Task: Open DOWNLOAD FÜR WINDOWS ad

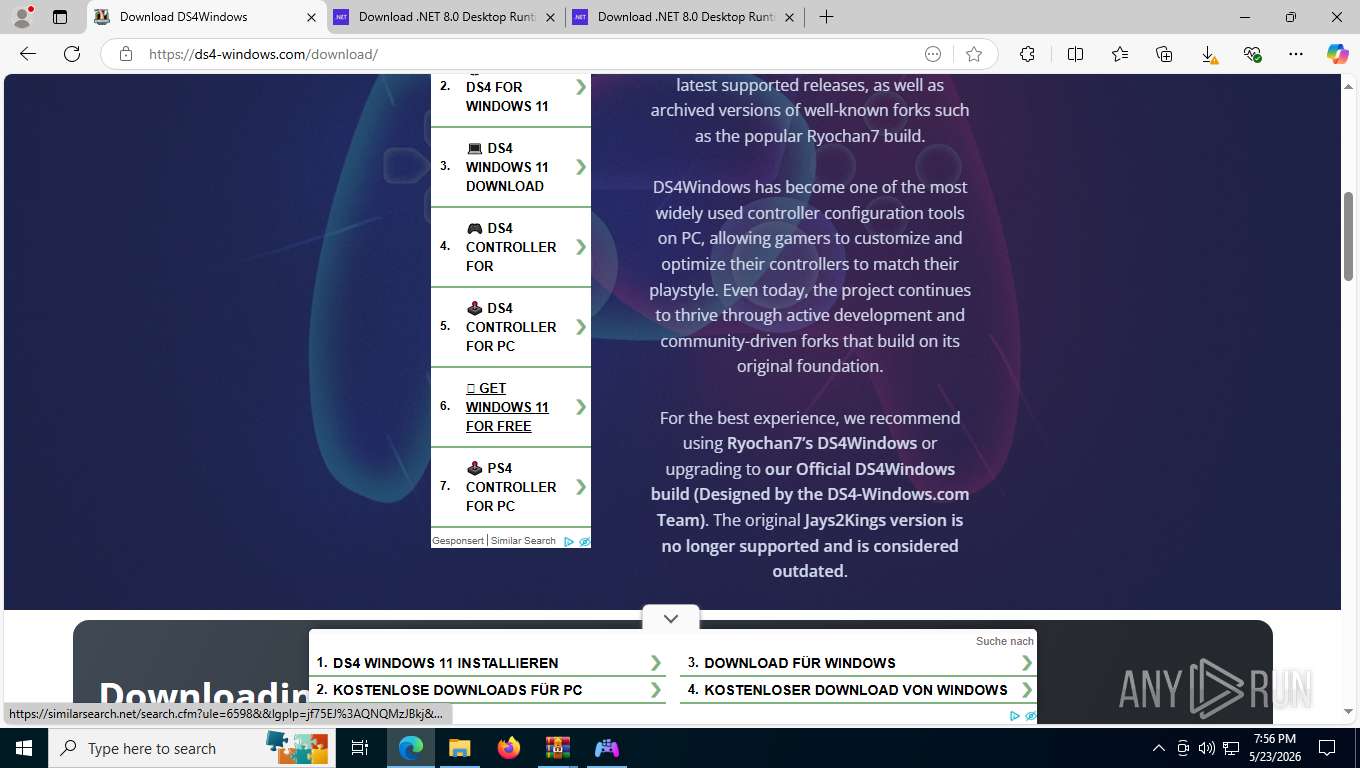Action: point(800,663)
